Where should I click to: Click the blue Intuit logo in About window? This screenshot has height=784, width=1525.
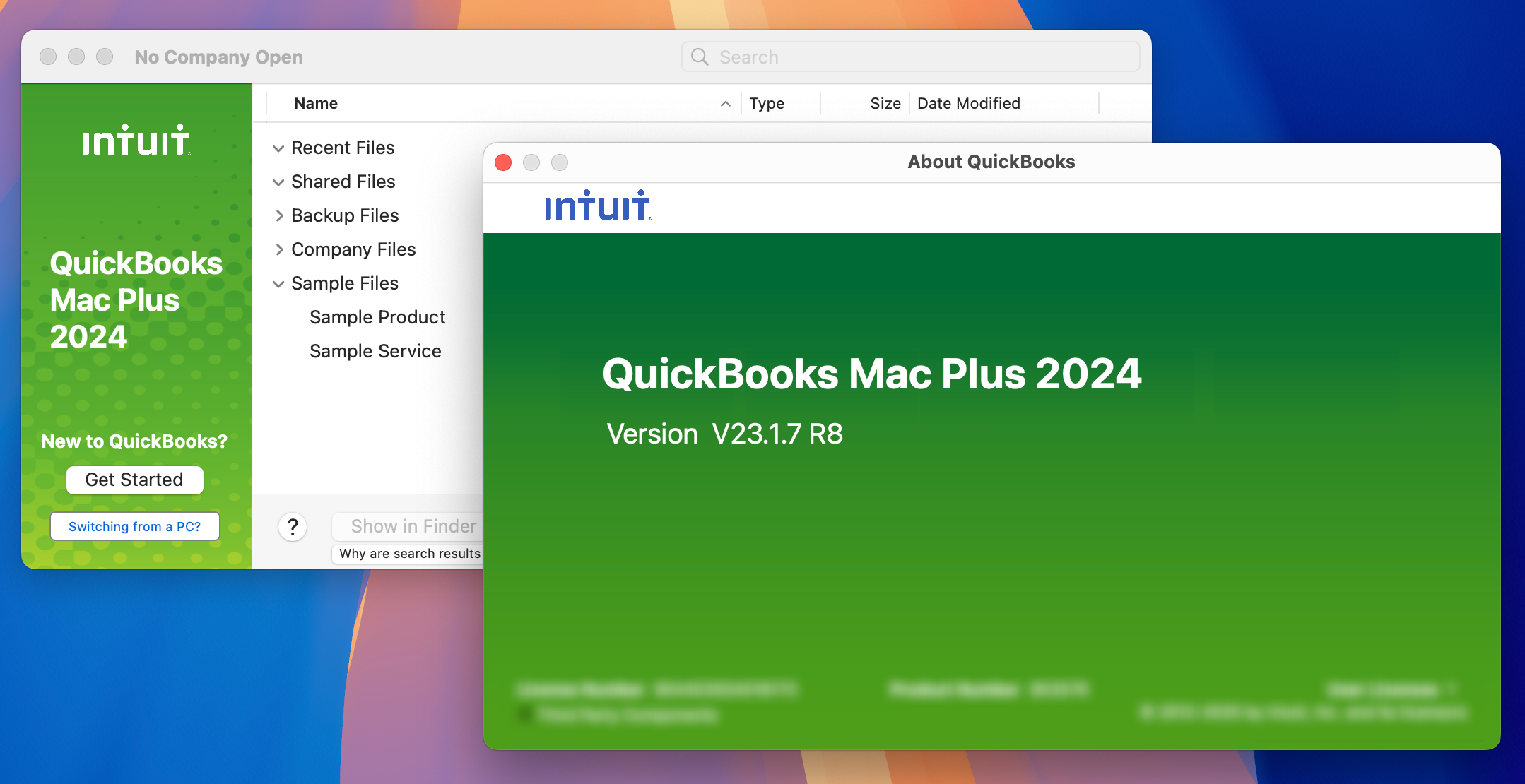tap(598, 206)
